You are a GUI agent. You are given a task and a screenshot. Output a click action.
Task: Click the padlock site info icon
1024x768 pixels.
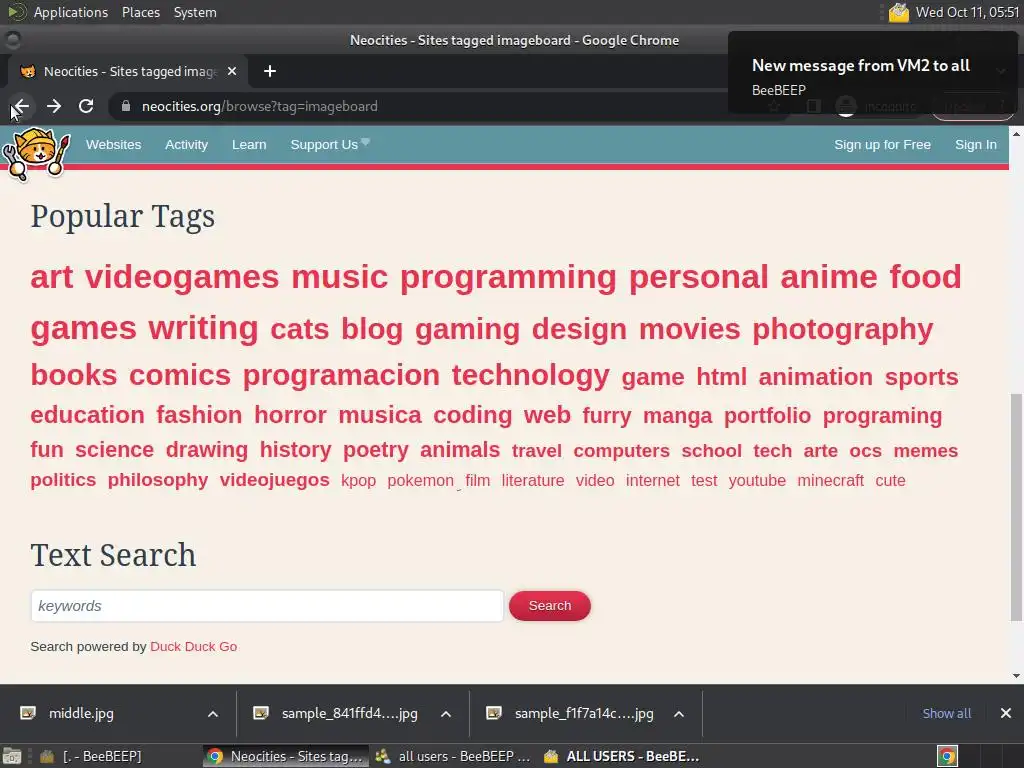coord(126,106)
